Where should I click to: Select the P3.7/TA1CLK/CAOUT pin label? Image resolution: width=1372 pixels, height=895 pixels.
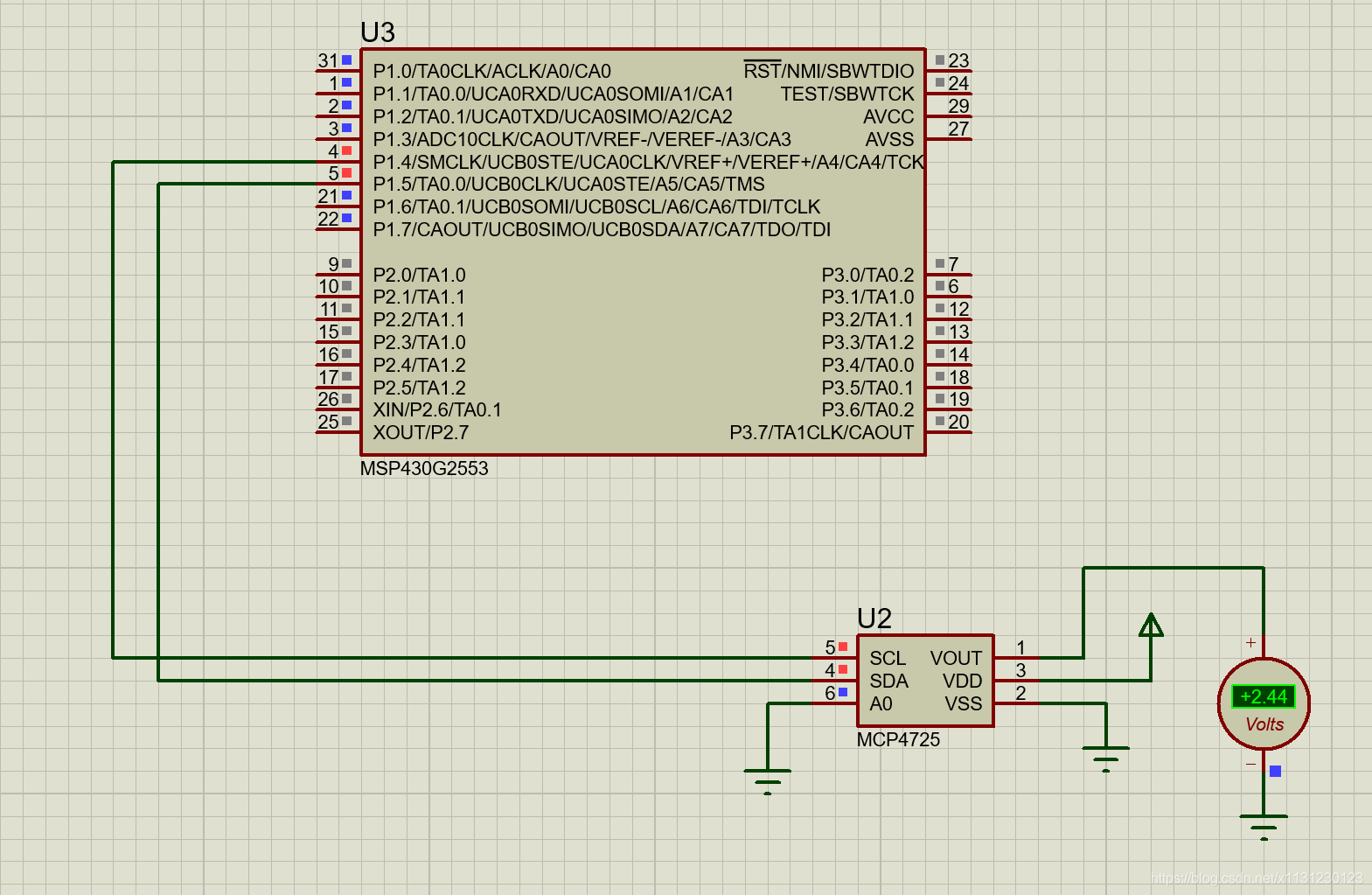pos(821,432)
